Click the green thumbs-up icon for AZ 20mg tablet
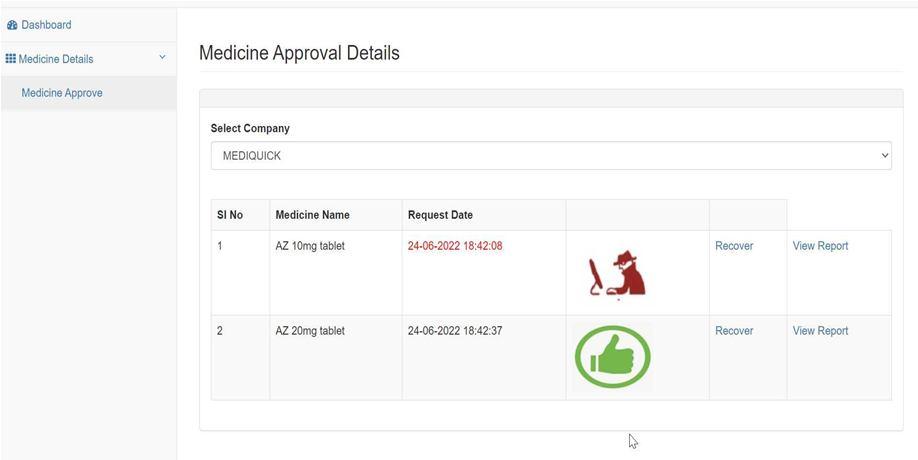 click(612, 357)
